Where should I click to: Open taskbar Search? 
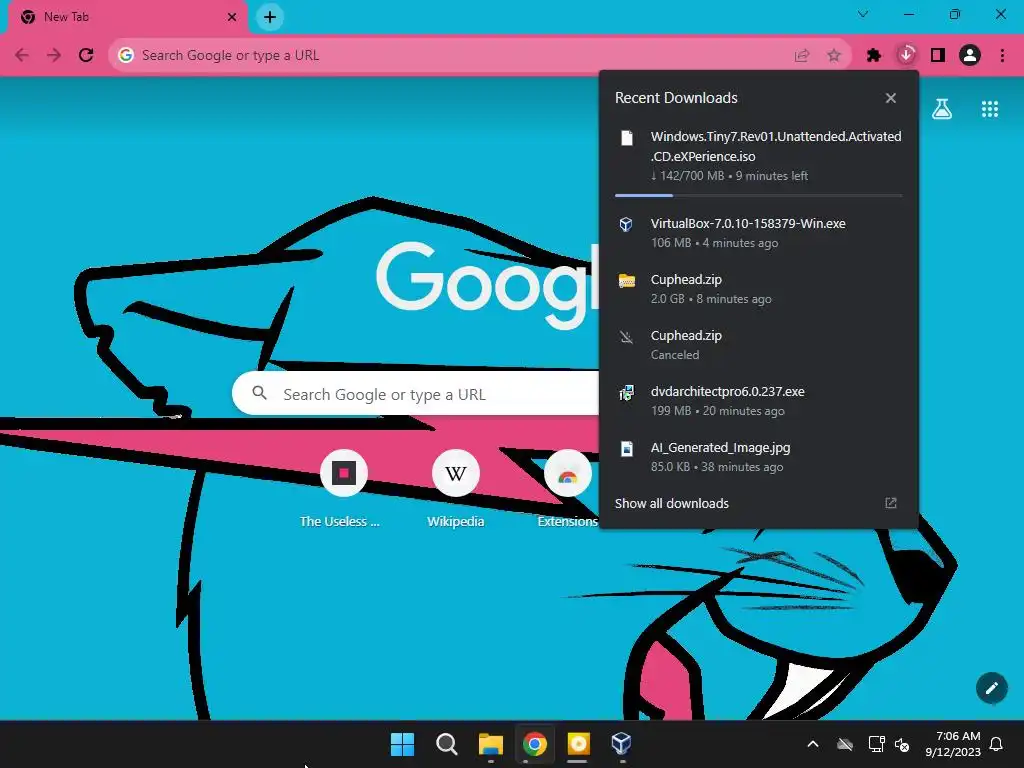click(447, 744)
